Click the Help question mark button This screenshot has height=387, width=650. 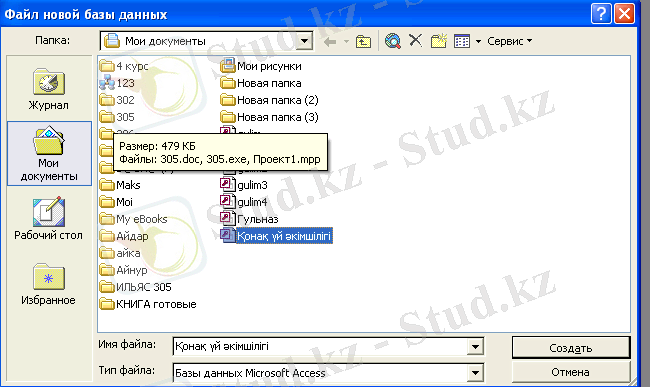point(601,14)
